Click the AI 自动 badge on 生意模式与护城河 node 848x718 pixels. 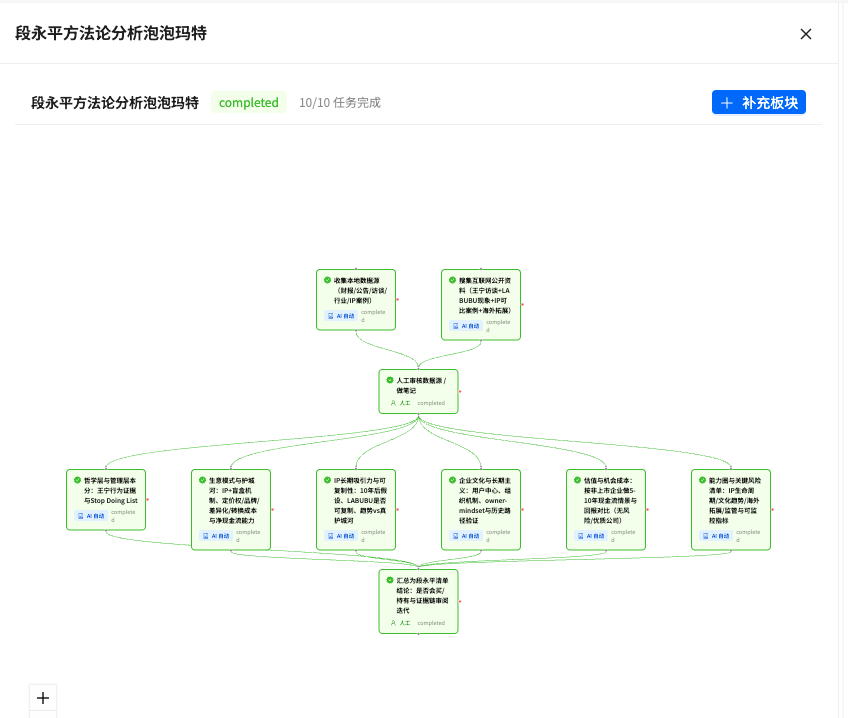pyautogui.click(x=216, y=536)
